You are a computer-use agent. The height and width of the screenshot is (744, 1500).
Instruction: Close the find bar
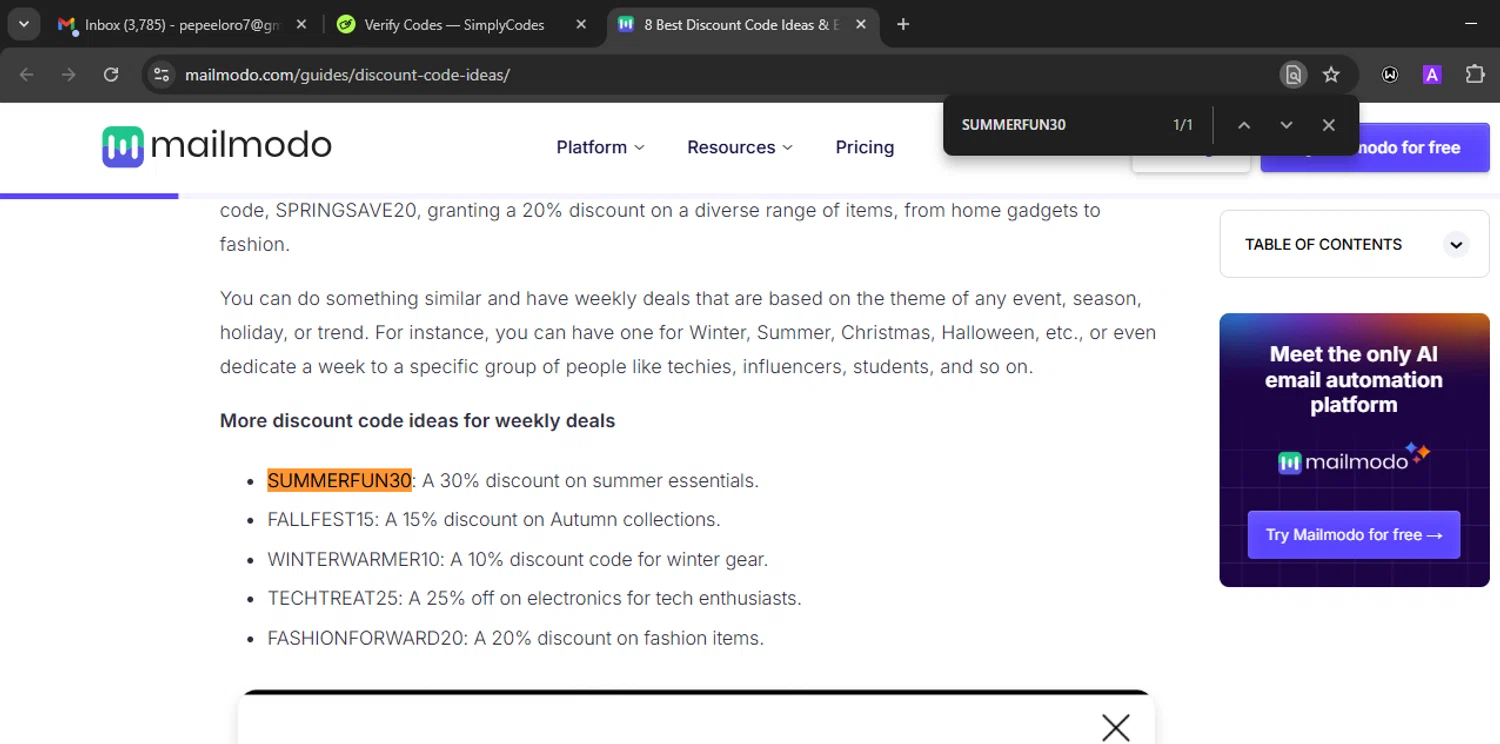(x=1328, y=125)
